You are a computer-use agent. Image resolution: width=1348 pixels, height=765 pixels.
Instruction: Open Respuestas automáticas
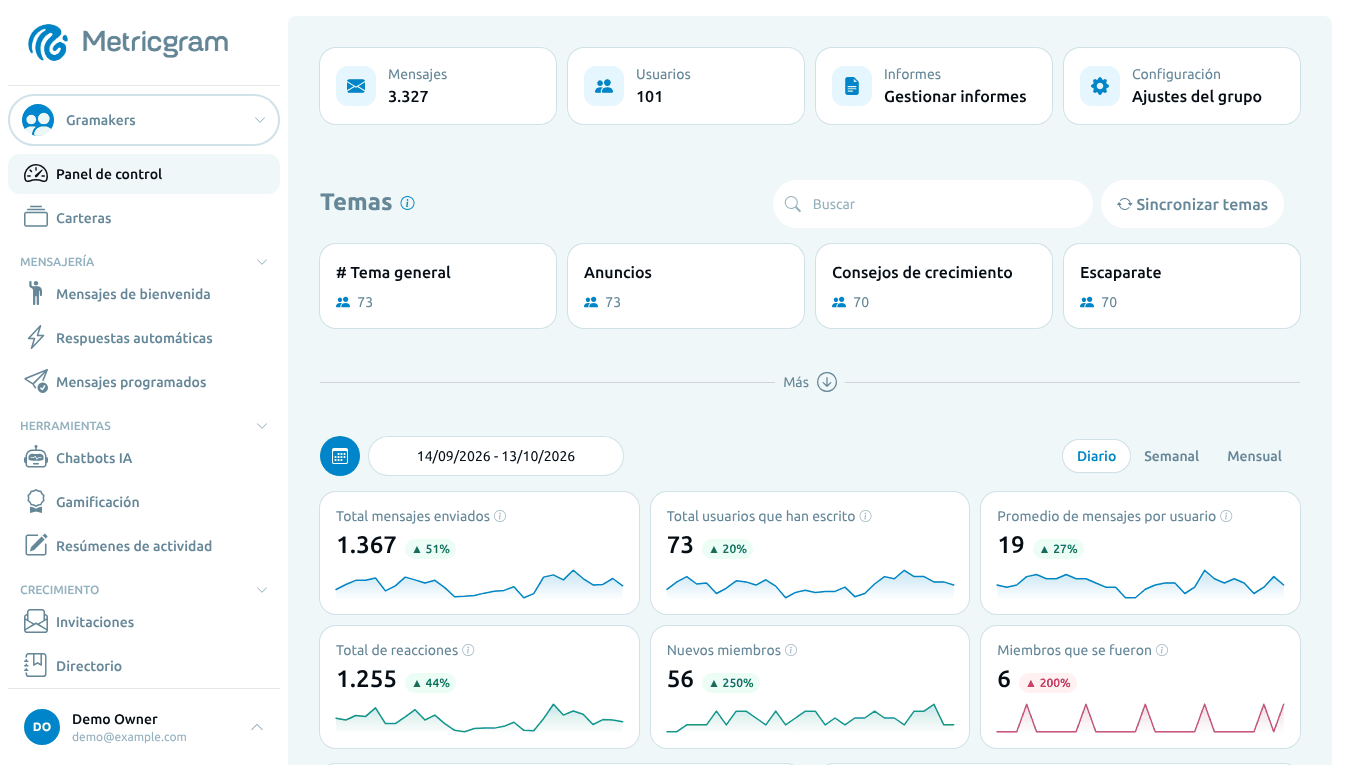[x=144, y=338]
